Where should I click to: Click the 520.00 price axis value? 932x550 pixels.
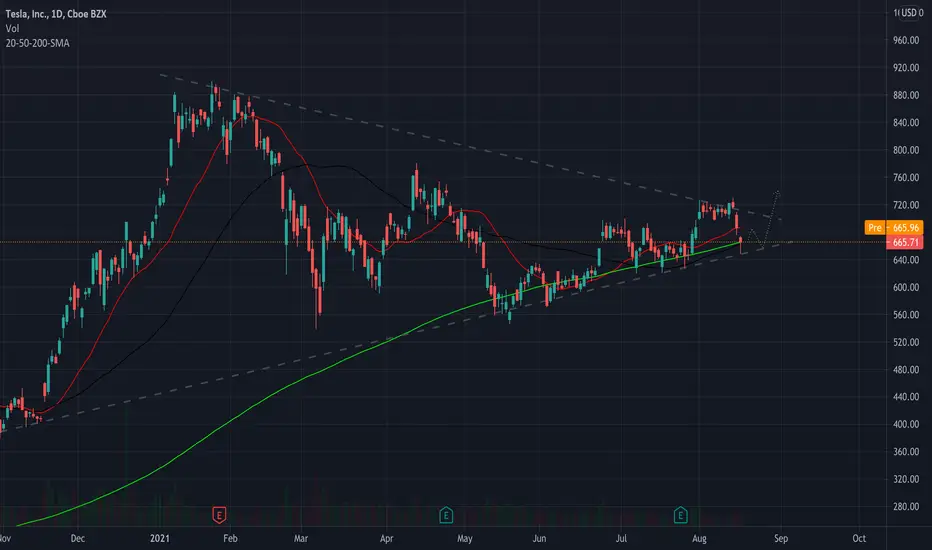click(906, 342)
